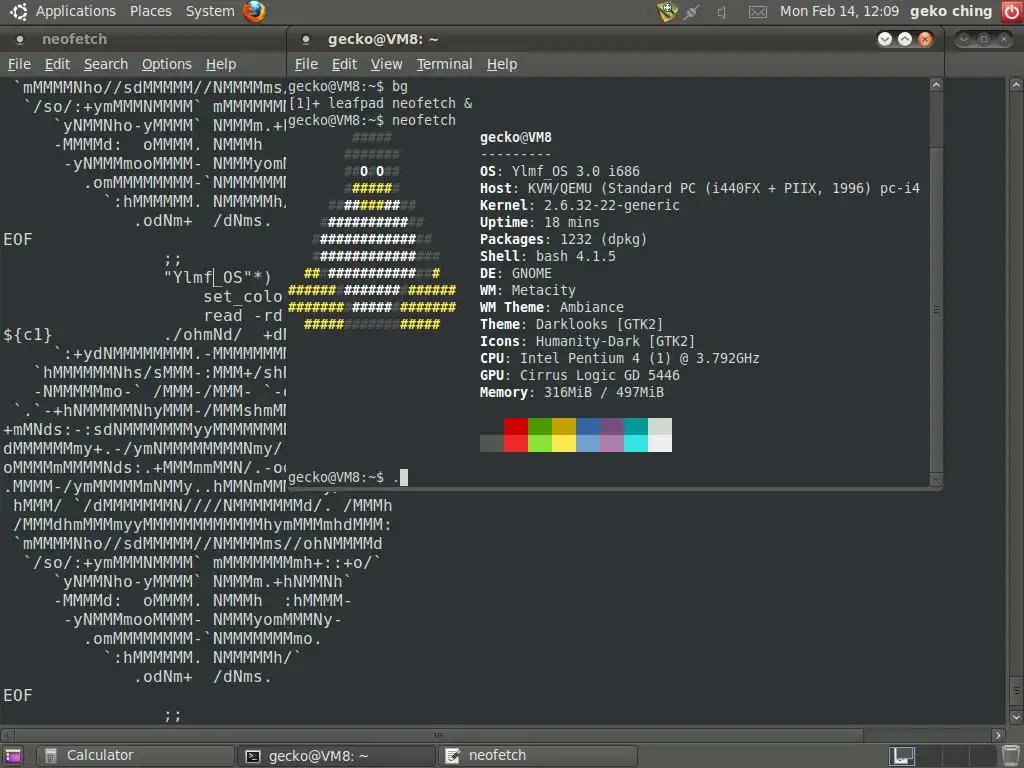
Task: Click the "[1]+ leafpad neofetch &" terminal line
Action: pyautogui.click(x=380, y=103)
